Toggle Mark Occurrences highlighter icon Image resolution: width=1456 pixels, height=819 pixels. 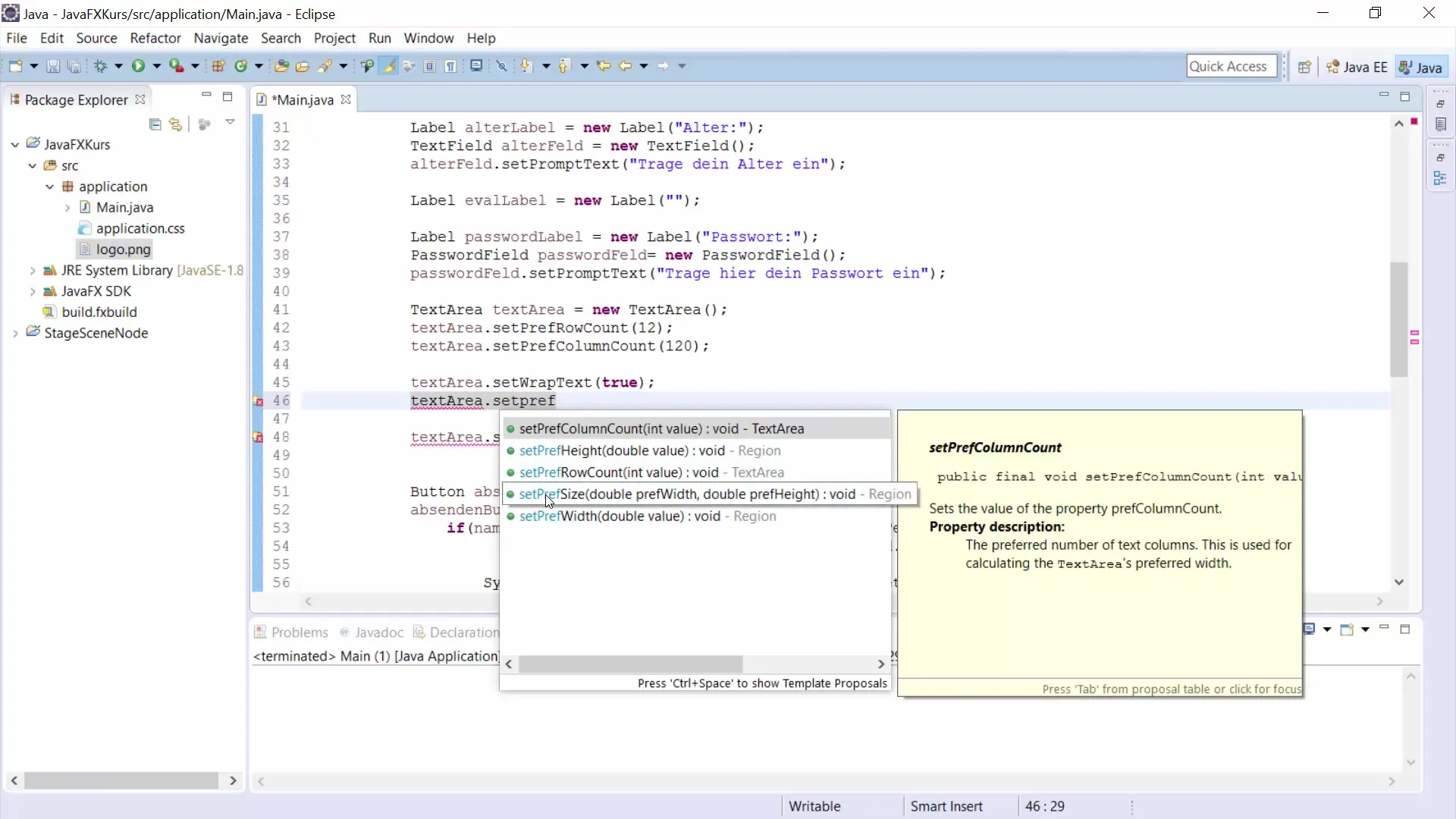click(x=388, y=66)
